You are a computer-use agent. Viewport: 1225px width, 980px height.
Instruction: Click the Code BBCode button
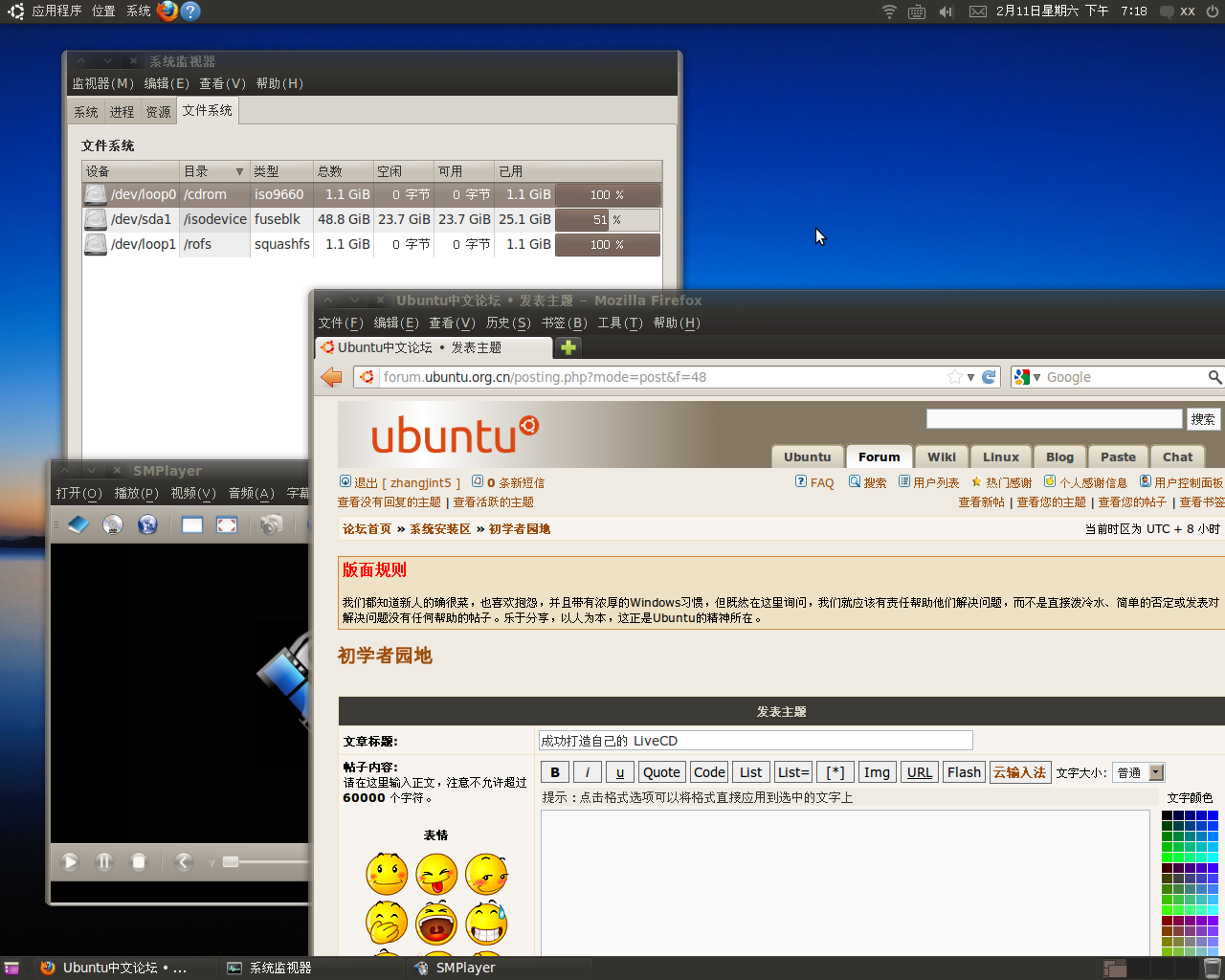709,772
